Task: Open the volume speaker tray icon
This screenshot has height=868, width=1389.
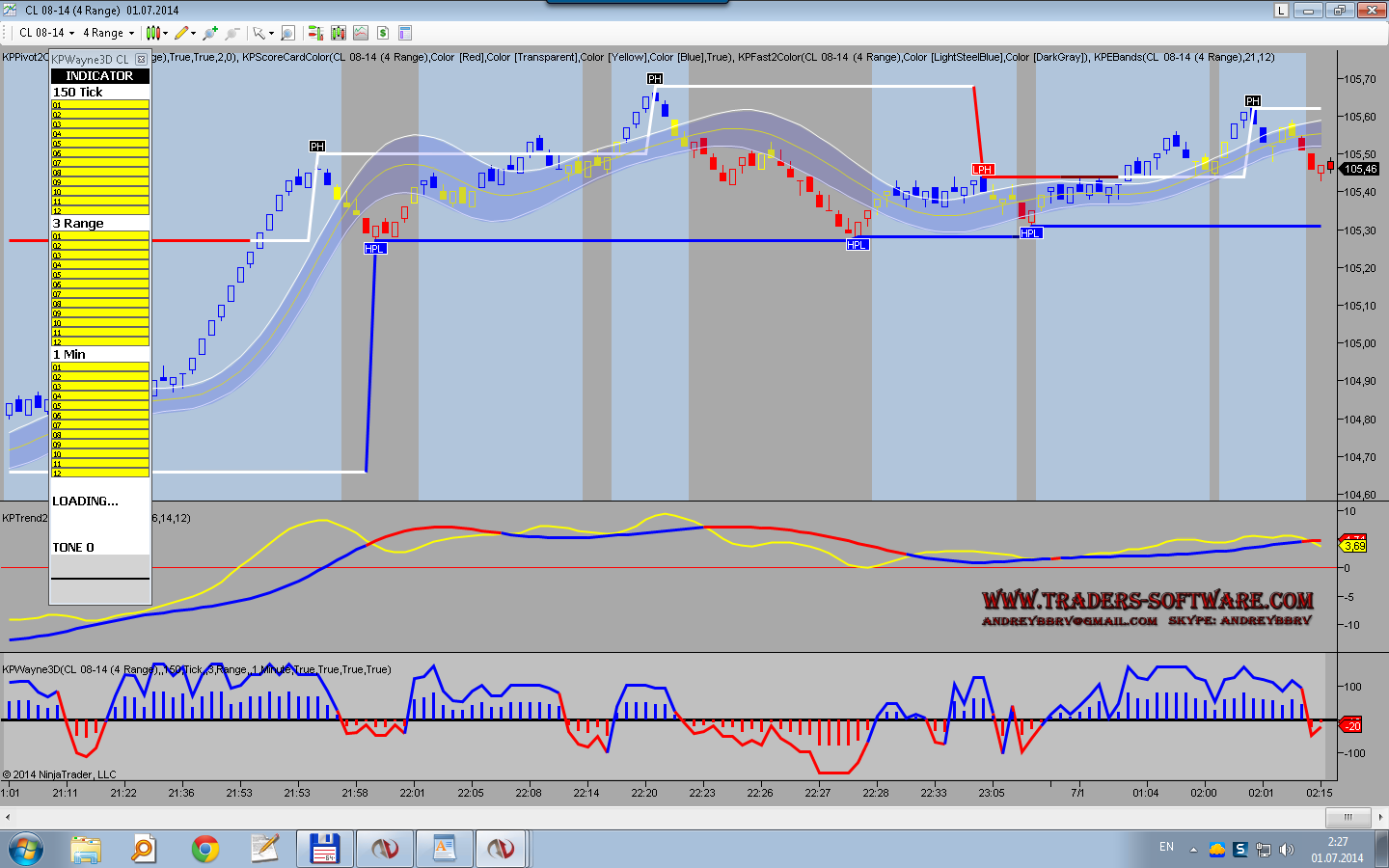Action: [x=1286, y=850]
